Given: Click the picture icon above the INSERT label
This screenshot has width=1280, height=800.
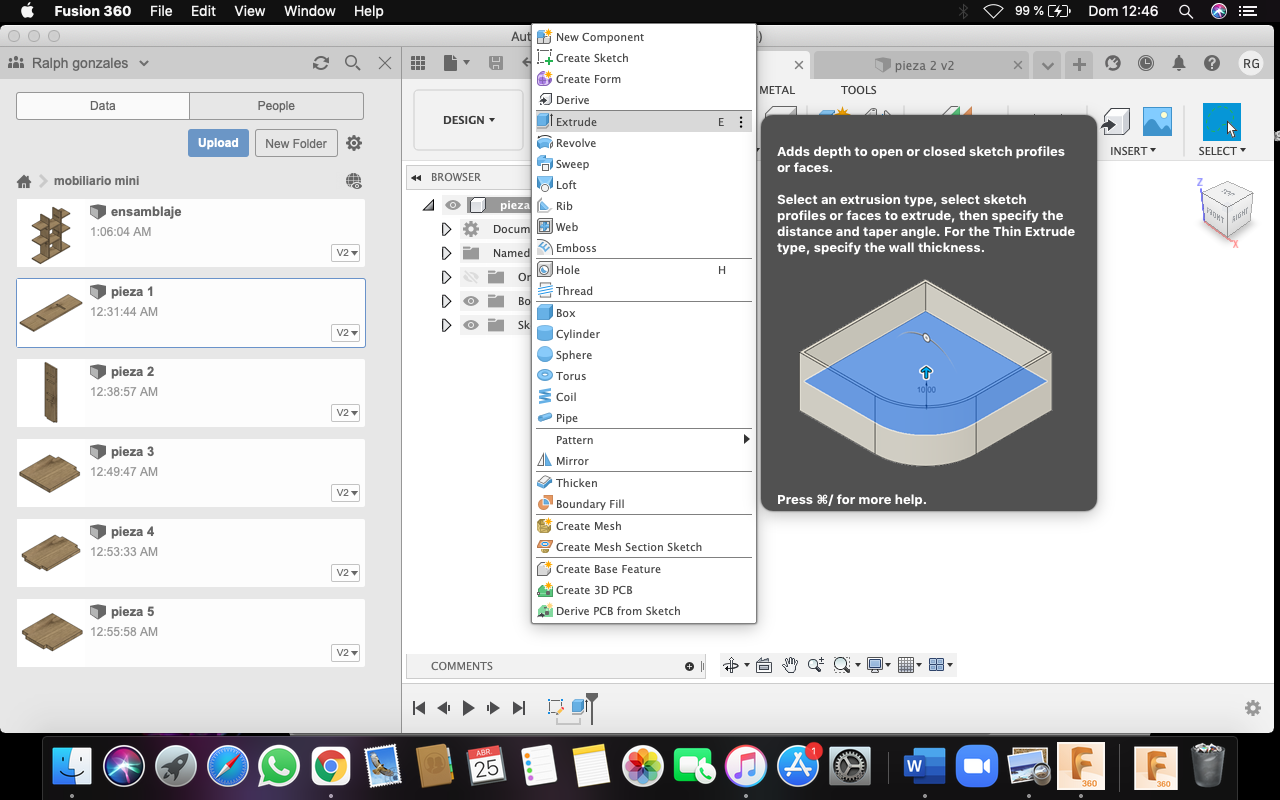Looking at the screenshot, I should 1157,122.
